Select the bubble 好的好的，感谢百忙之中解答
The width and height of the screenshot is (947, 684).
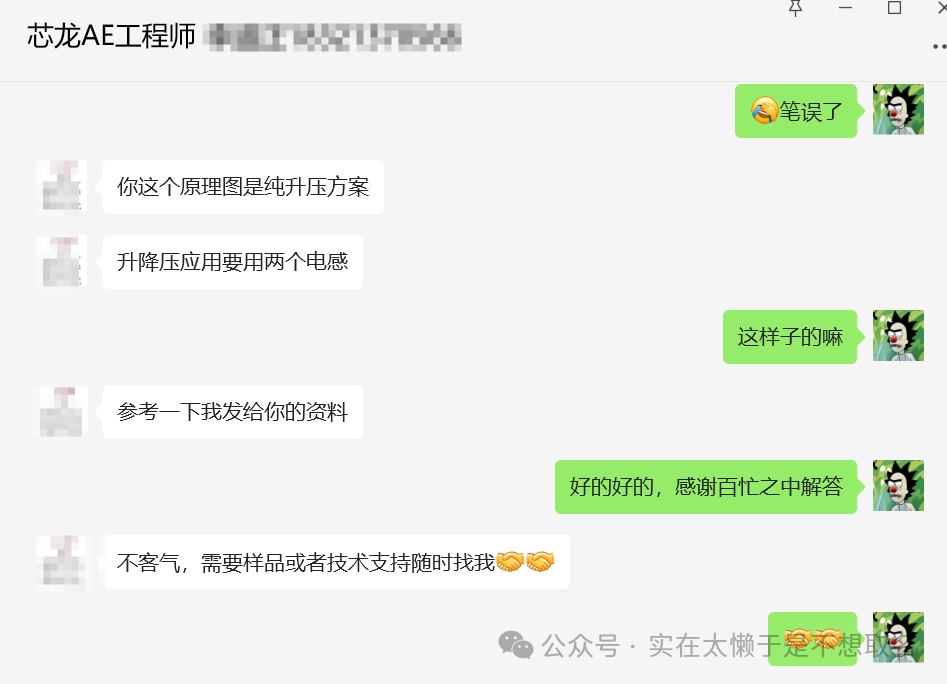706,487
